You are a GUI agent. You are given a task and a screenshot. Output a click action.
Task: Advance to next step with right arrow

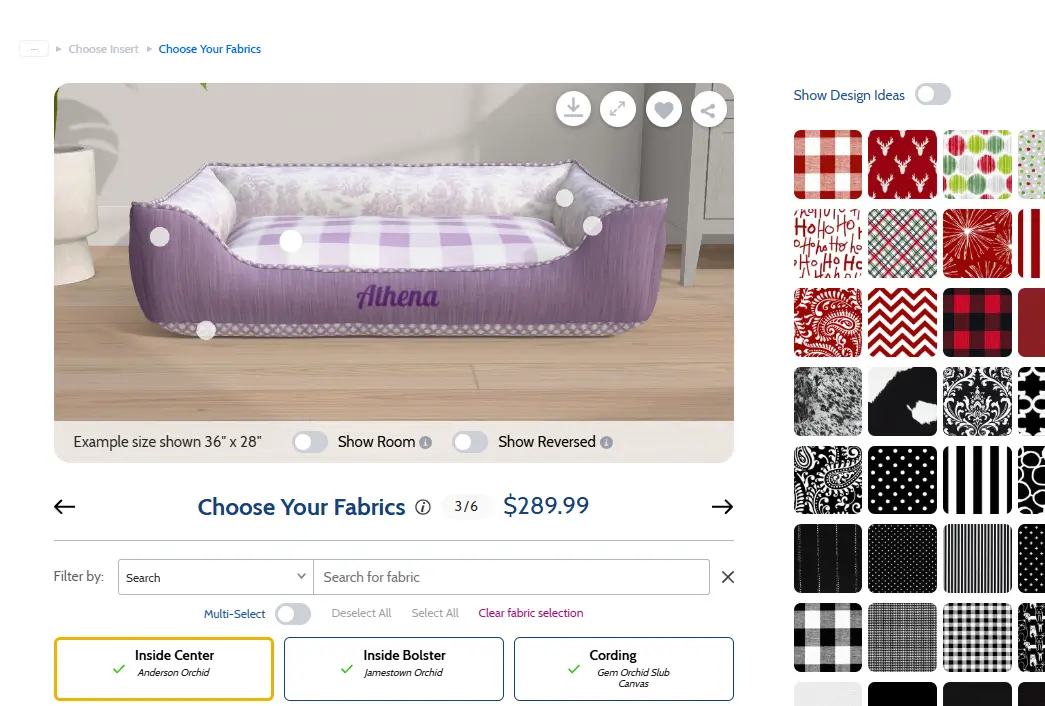[722, 507]
